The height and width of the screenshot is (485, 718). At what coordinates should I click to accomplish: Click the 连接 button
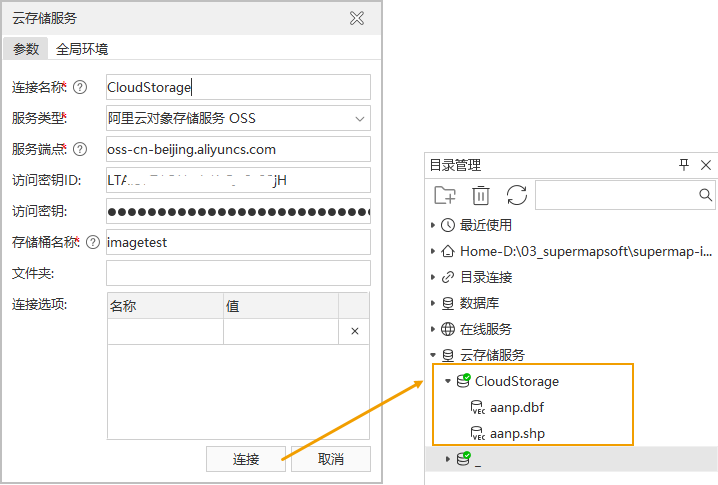pyautogui.click(x=246, y=459)
